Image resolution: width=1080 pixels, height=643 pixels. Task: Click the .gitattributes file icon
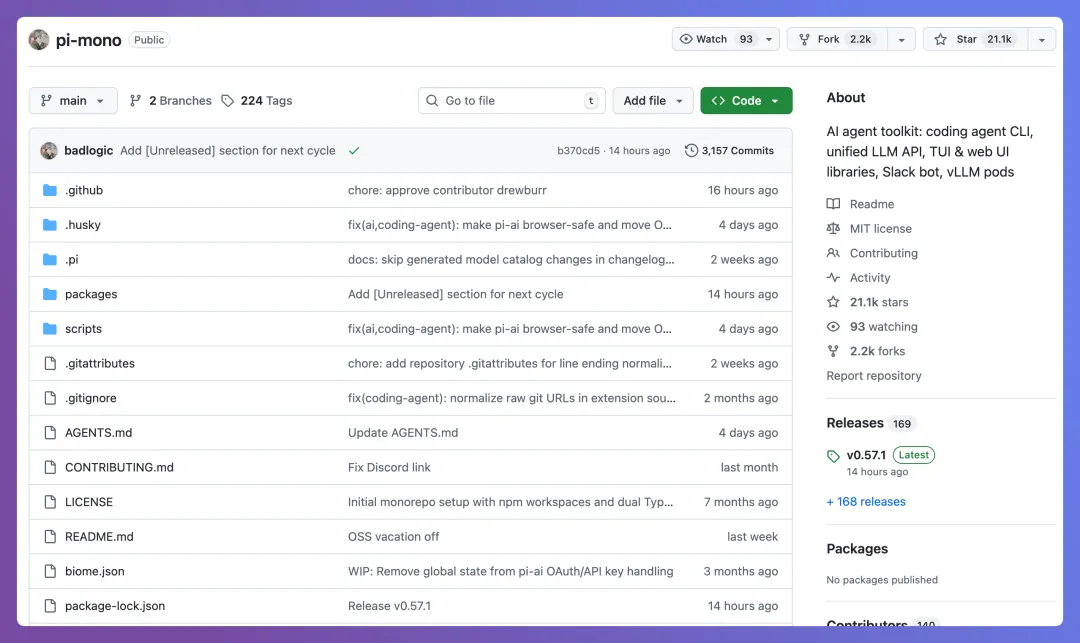(x=50, y=363)
